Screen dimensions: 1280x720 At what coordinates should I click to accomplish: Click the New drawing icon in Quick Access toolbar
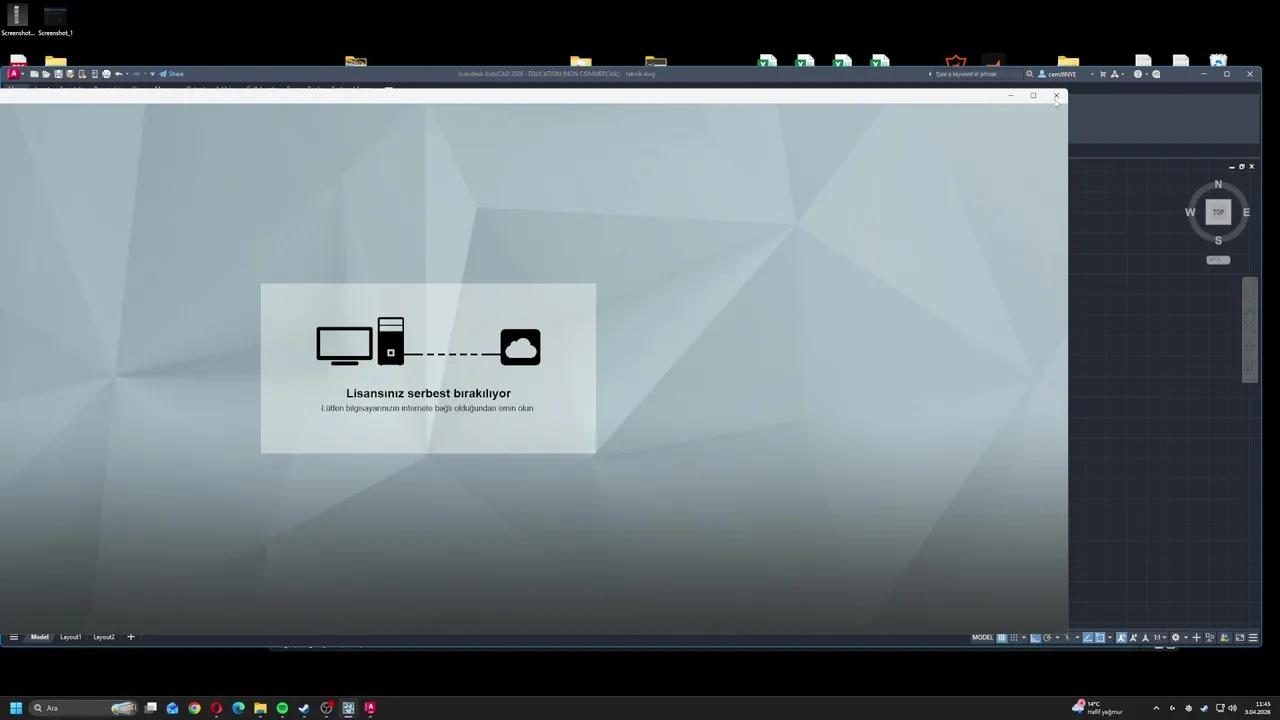[34, 73]
